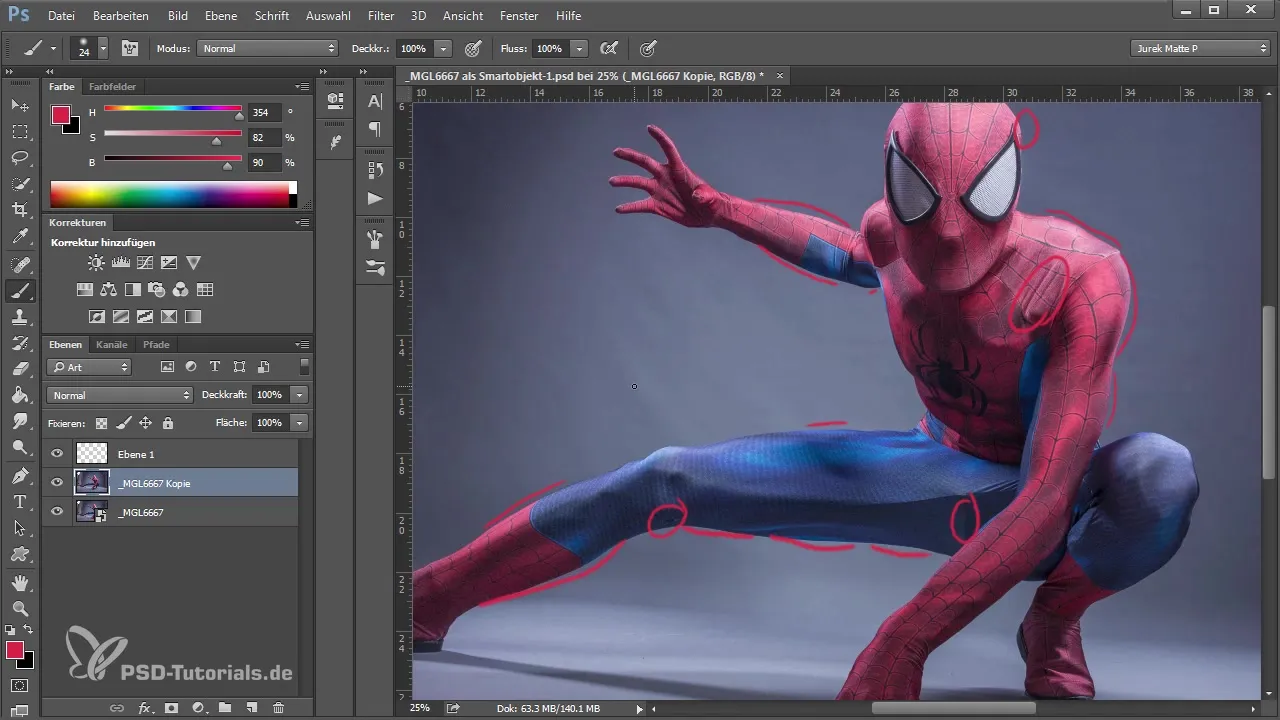
Task: Select the History Brush tool
Action: coord(20,343)
